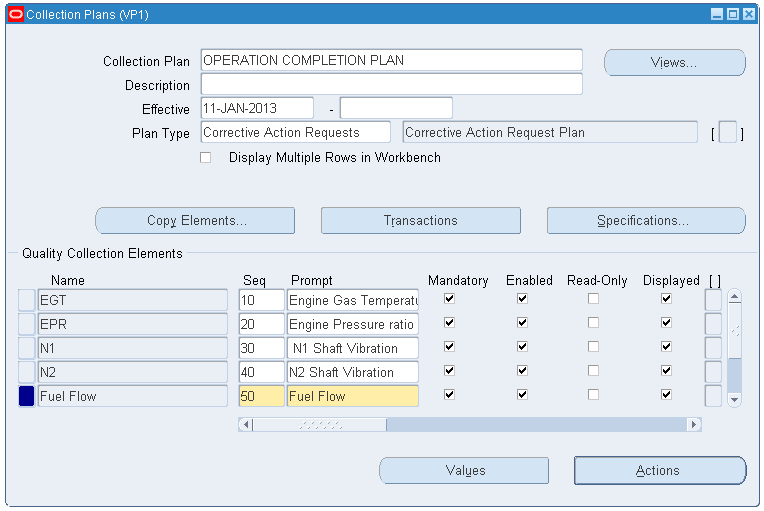Image resolution: width=764 pixels, height=511 pixels.
Task: Open the Transactions window
Action: [x=420, y=221]
